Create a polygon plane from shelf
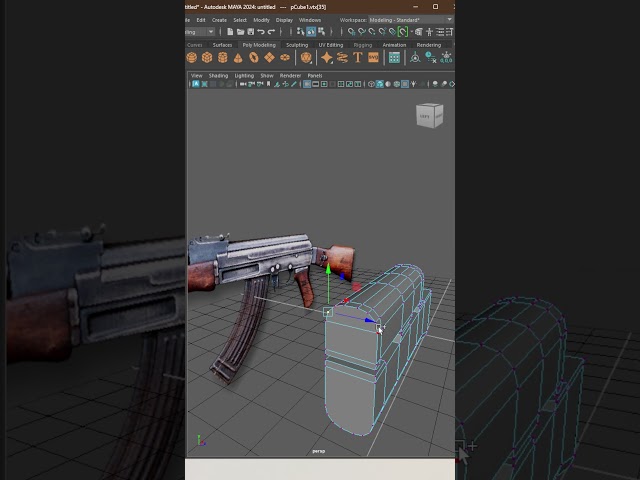The width and height of the screenshot is (640, 480). coord(269,58)
